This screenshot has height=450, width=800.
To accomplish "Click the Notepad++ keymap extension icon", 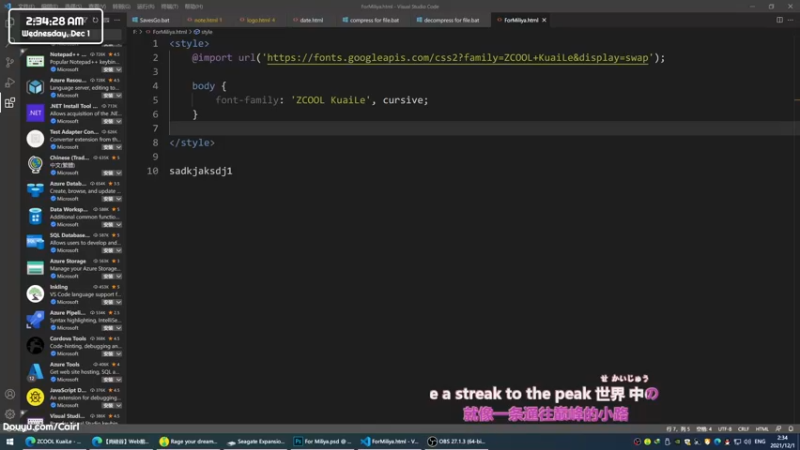I will (x=35, y=61).
